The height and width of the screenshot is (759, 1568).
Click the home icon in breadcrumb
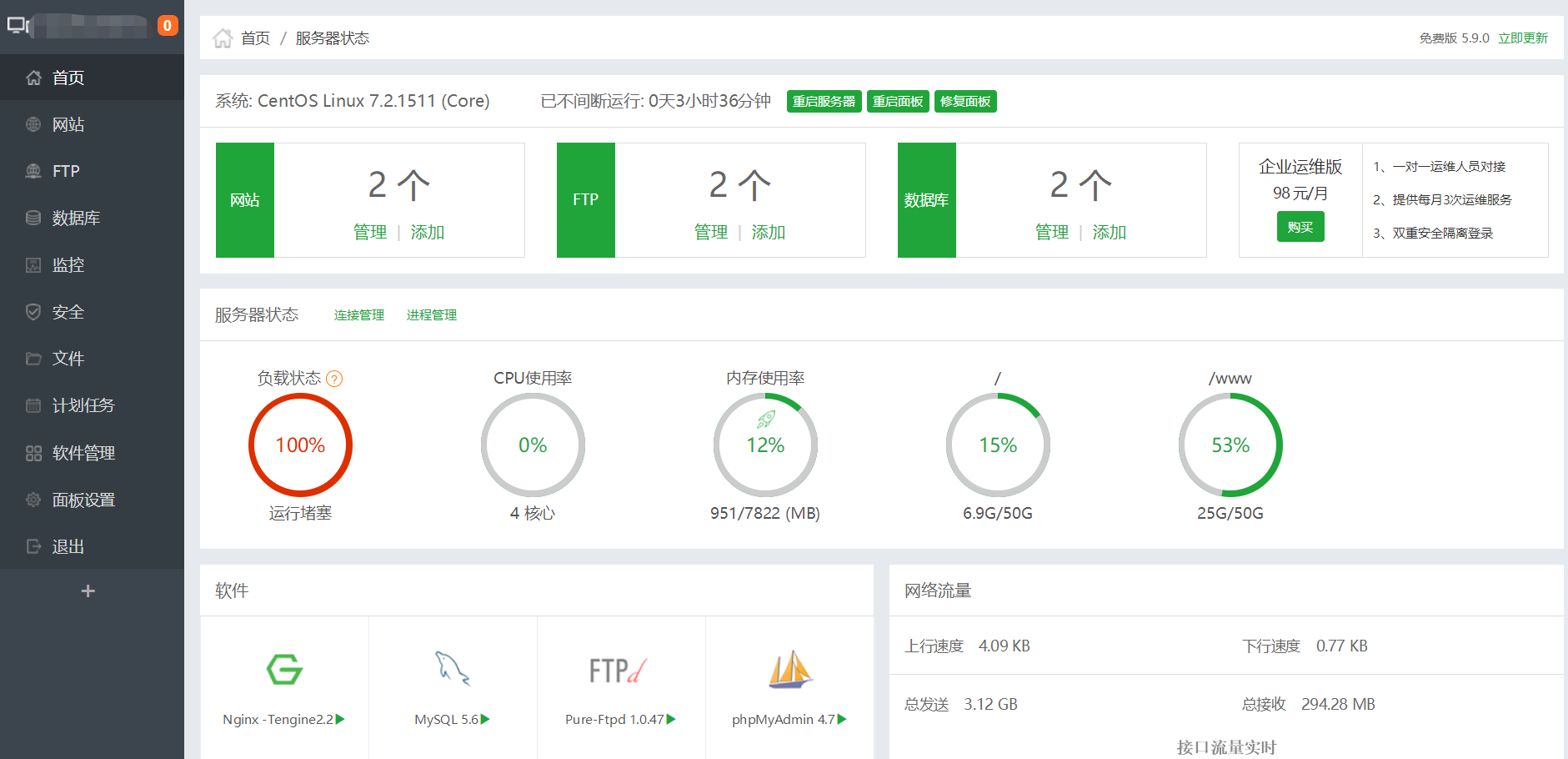(223, 38)
